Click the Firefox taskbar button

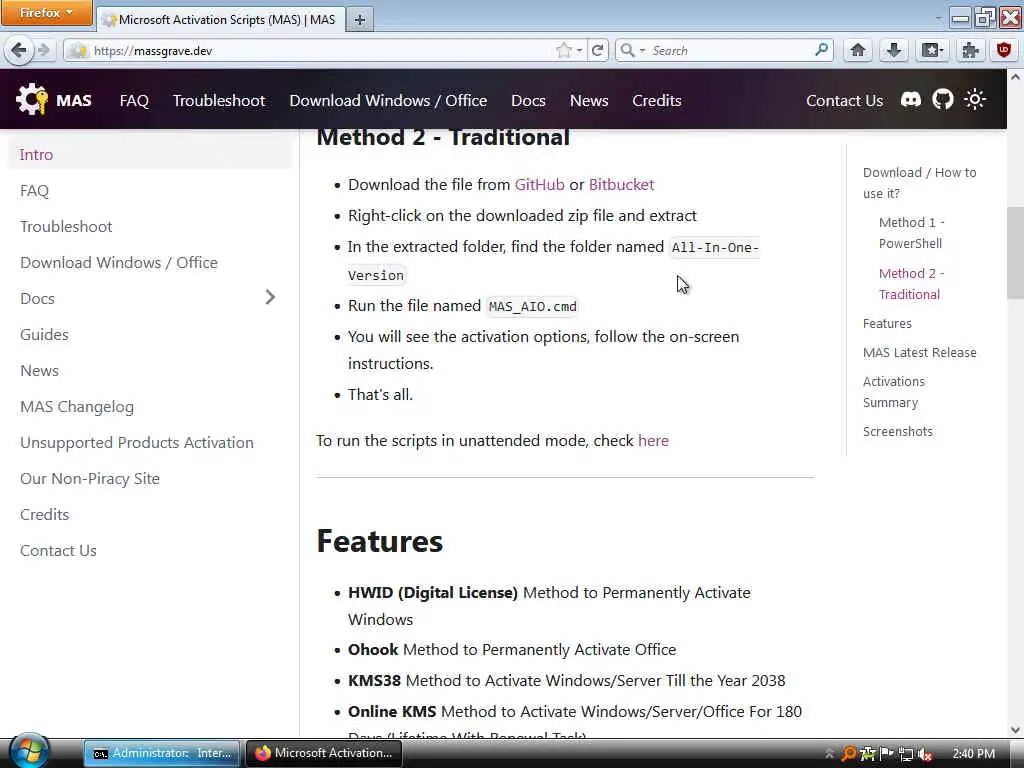tap(323, 753)
